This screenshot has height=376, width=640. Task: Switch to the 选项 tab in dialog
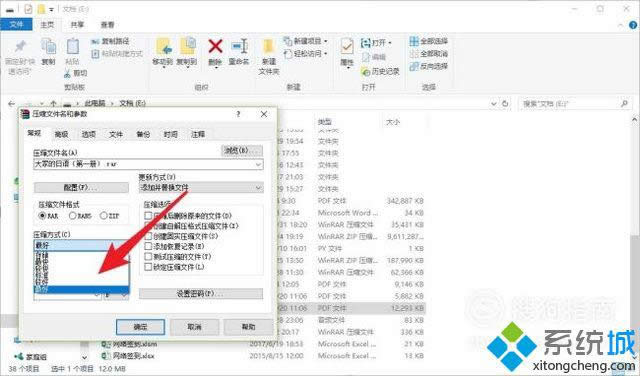tap(89, 134)
